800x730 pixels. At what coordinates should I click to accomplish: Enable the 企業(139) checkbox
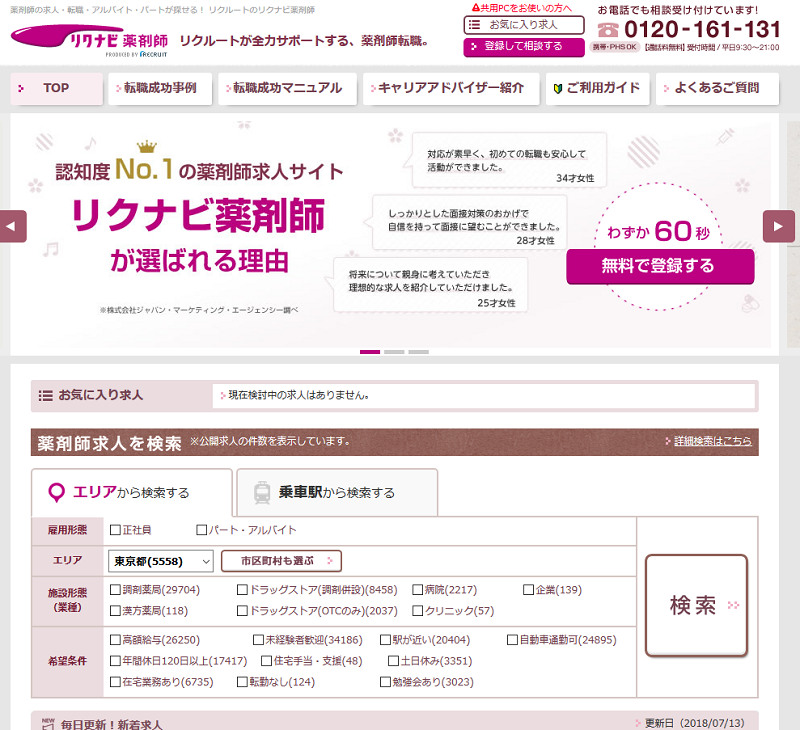tap(529, 590)
